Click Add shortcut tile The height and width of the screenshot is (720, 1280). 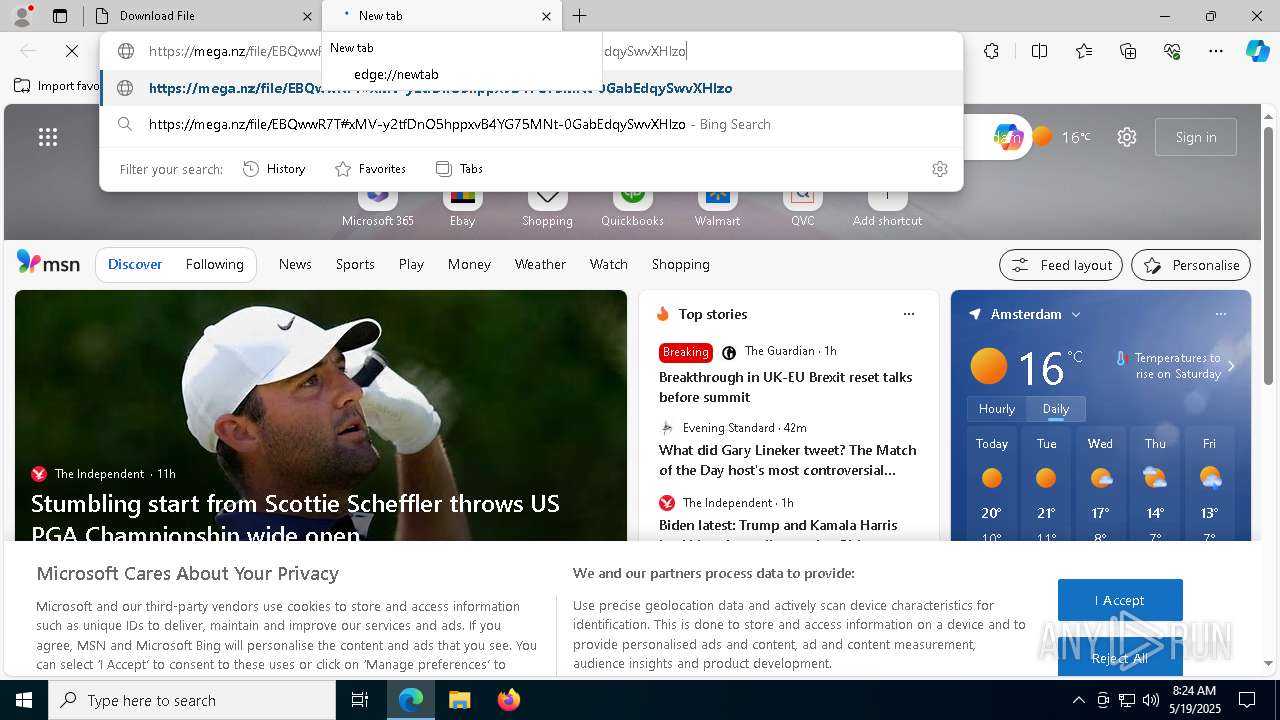coord(887,207)
